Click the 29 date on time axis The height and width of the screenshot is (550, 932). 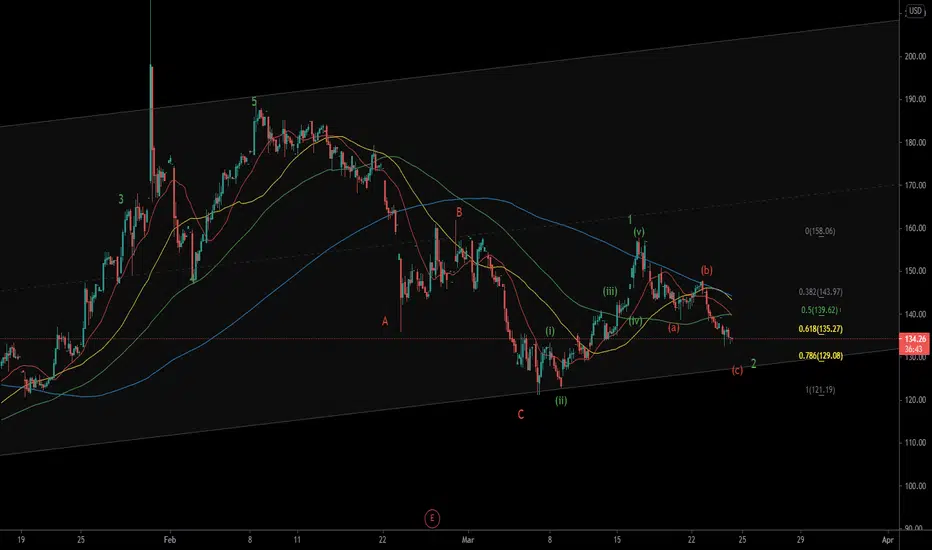point(801,540)
